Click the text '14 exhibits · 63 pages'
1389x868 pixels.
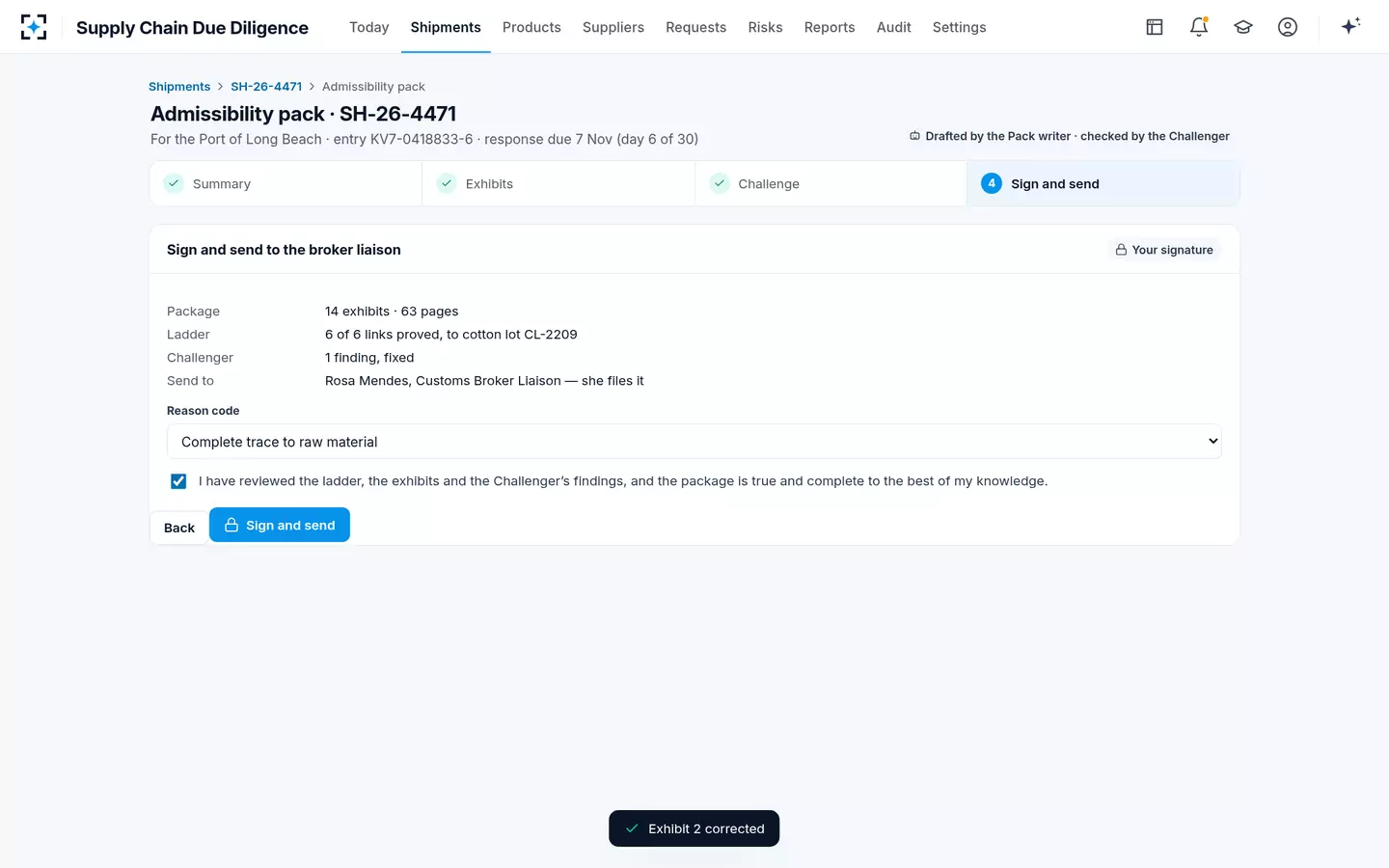coord(392,312)
